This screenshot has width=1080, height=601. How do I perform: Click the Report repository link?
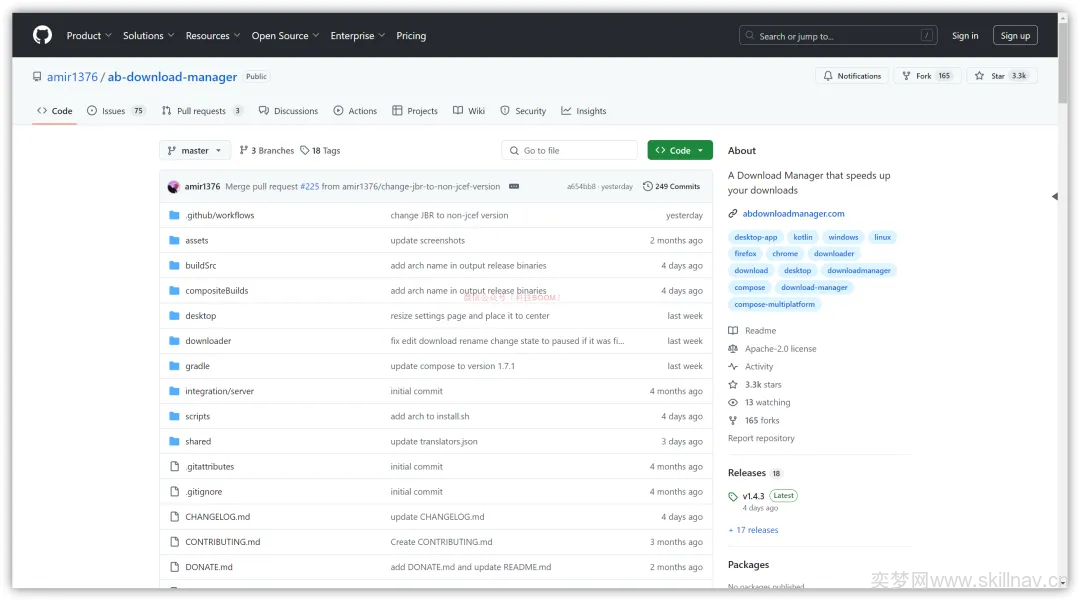(x=761, y=438)
